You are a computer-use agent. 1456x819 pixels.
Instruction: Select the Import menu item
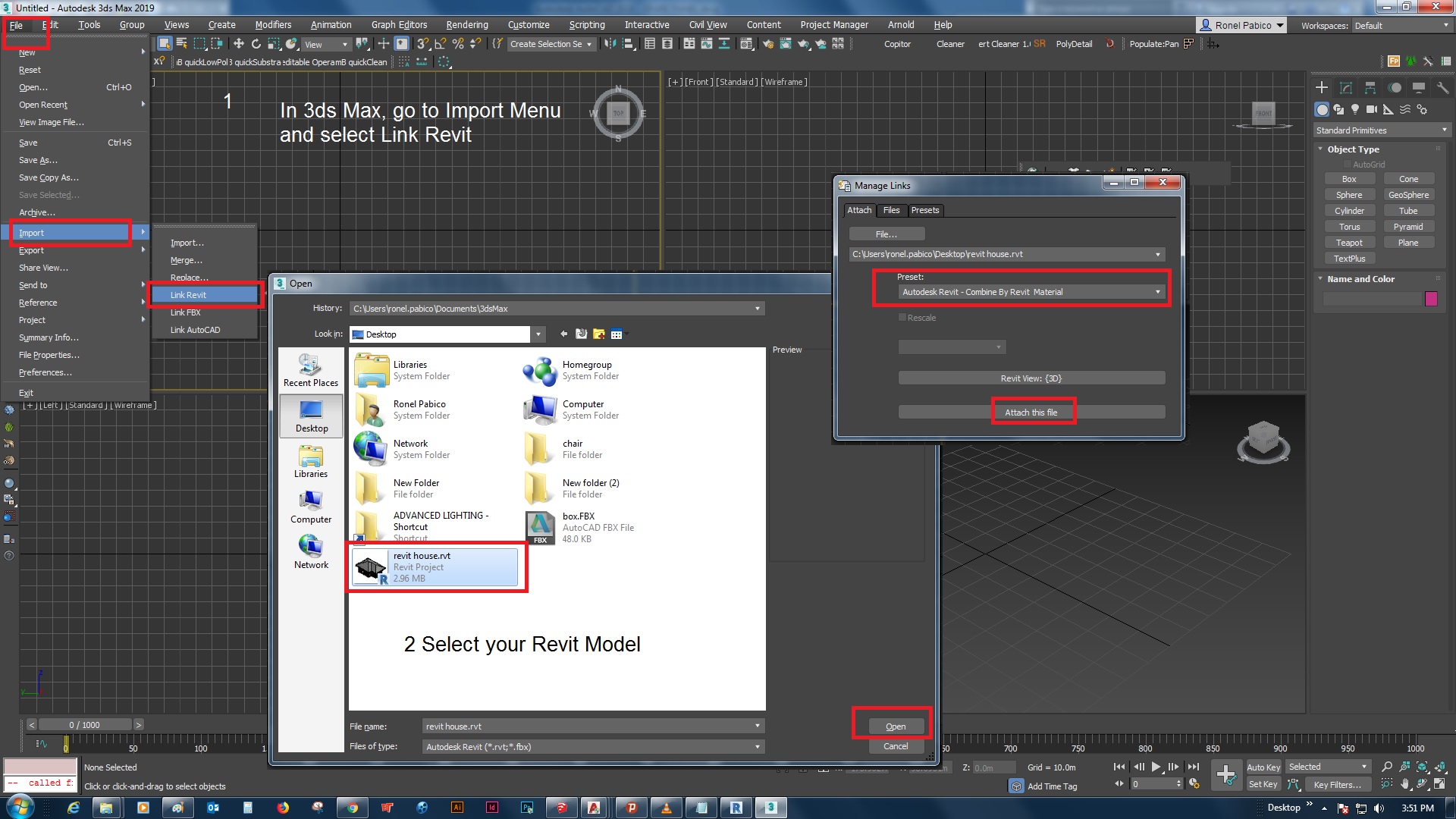click(74, 232)
